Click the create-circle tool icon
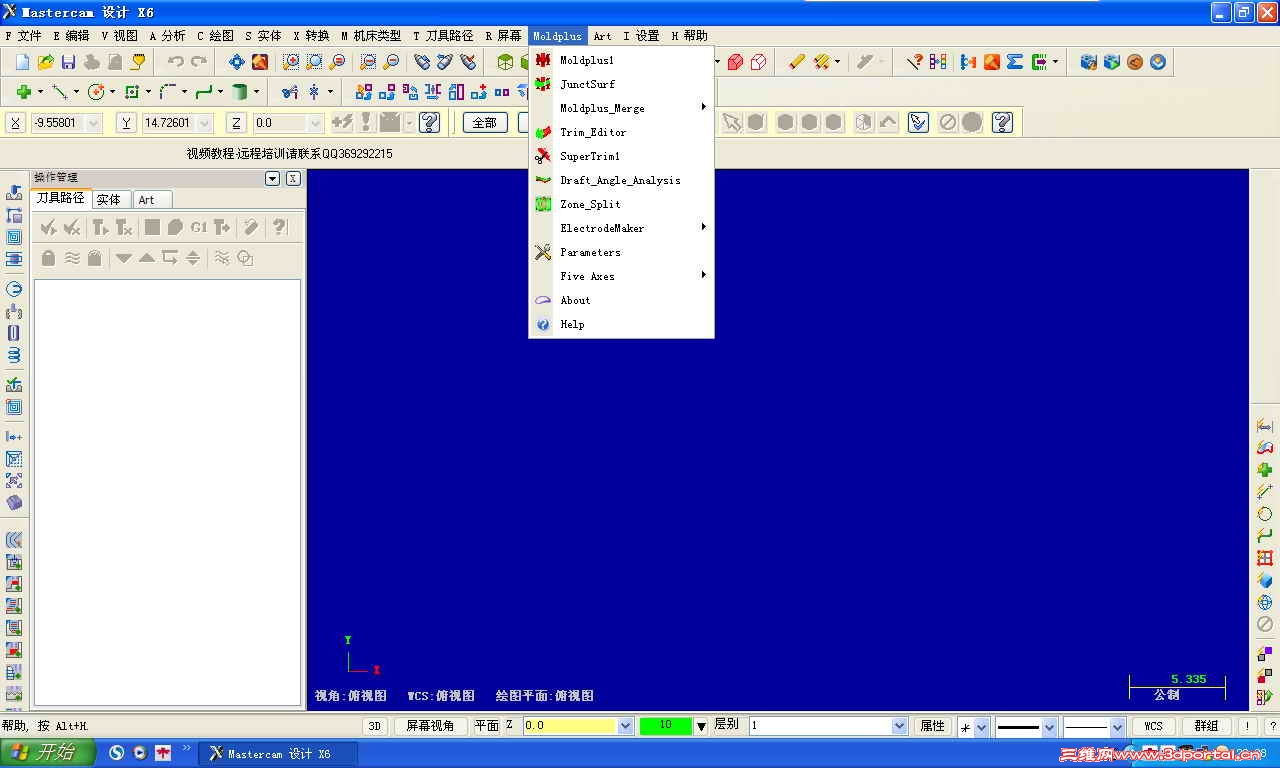This screenshot has width=1280, height=768. point(96,92)
